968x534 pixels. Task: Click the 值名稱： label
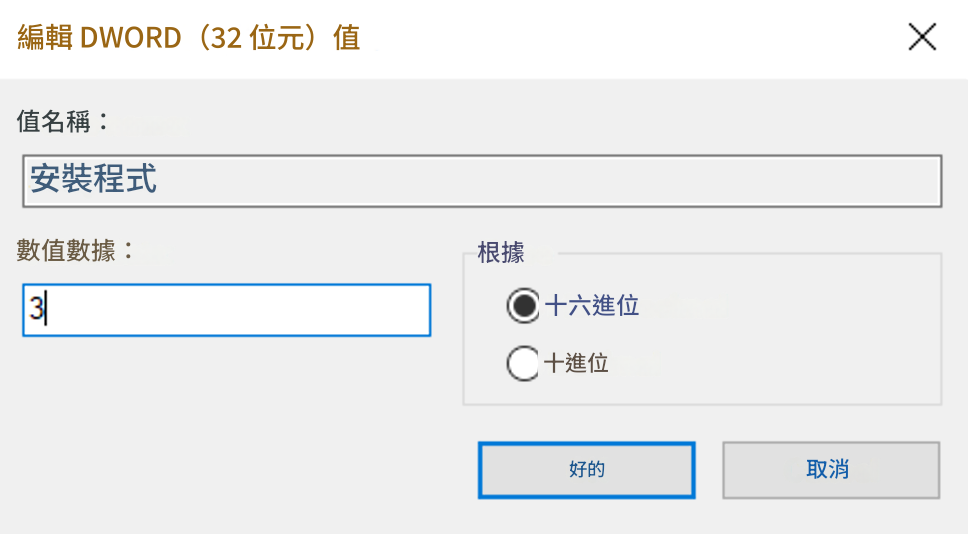point(62,122)
